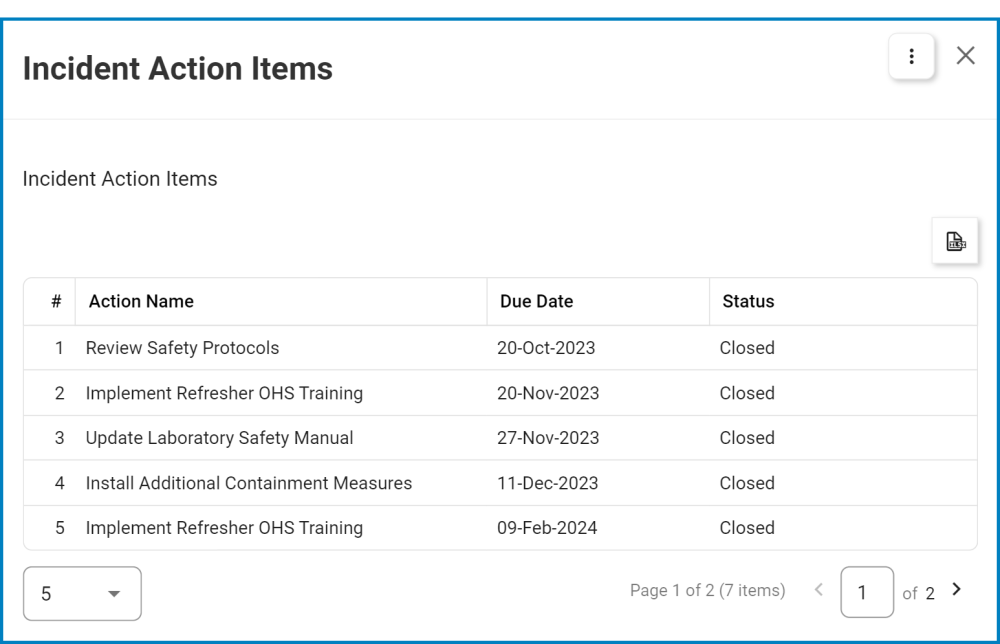Image resolution: width=1000 pixels, height=644 pixels.
Task: Click the export to CSV icon
Action: (x=955, y=241)
